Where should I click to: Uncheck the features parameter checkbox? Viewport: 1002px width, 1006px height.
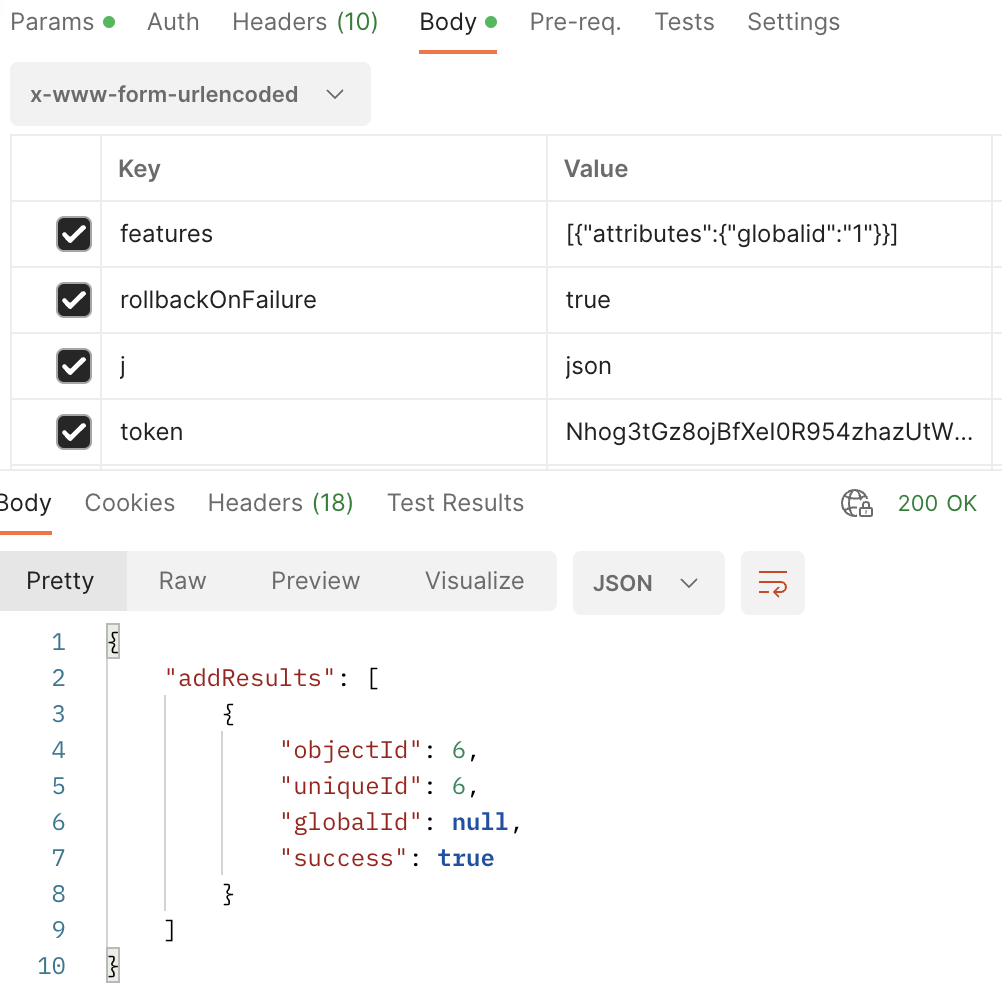[73, 233]
